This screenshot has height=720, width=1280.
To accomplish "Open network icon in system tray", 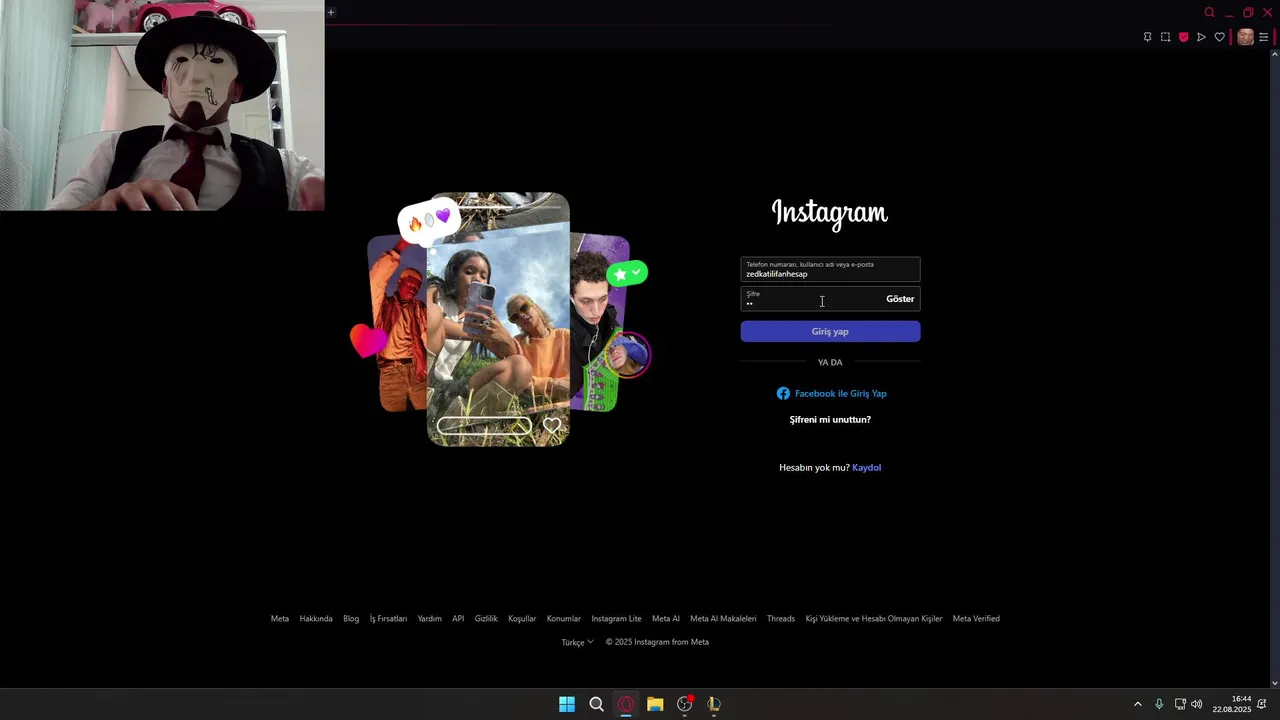I will coord(1180,704).
